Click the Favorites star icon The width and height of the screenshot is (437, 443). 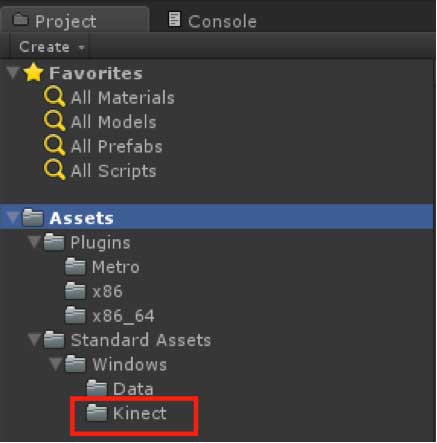(34, 72)
